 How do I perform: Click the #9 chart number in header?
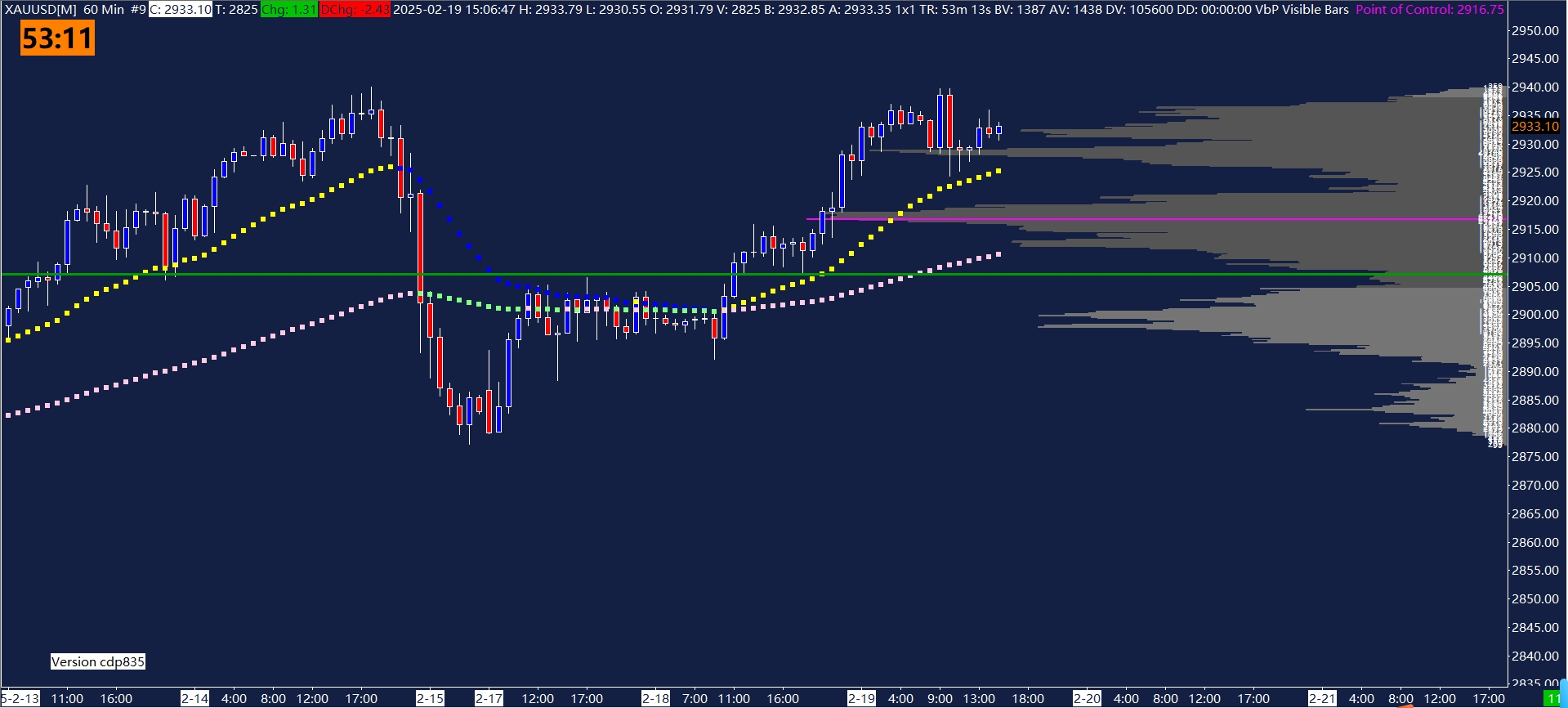click(x=138, y=10)
